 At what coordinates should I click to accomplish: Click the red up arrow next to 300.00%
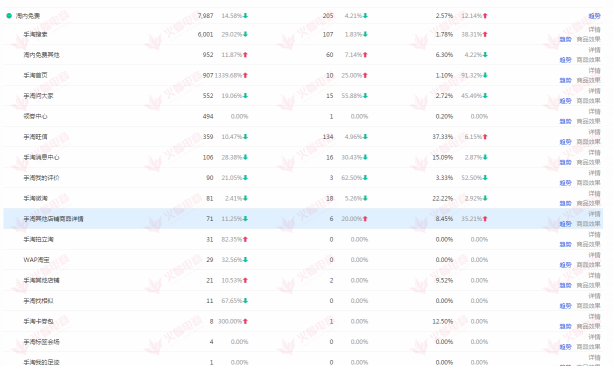(x=246, y=321)
